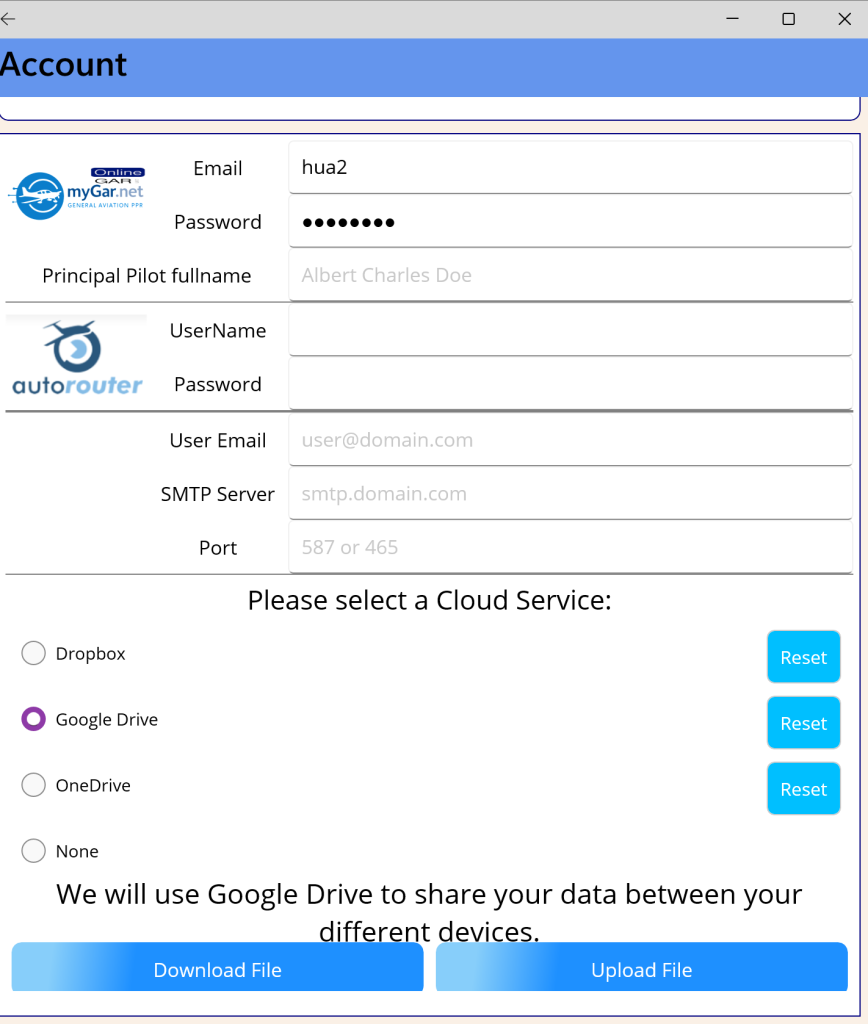Reset the Google Drive connection
The height and width of the screenshot is (1024, 868).
pos(803,723)
